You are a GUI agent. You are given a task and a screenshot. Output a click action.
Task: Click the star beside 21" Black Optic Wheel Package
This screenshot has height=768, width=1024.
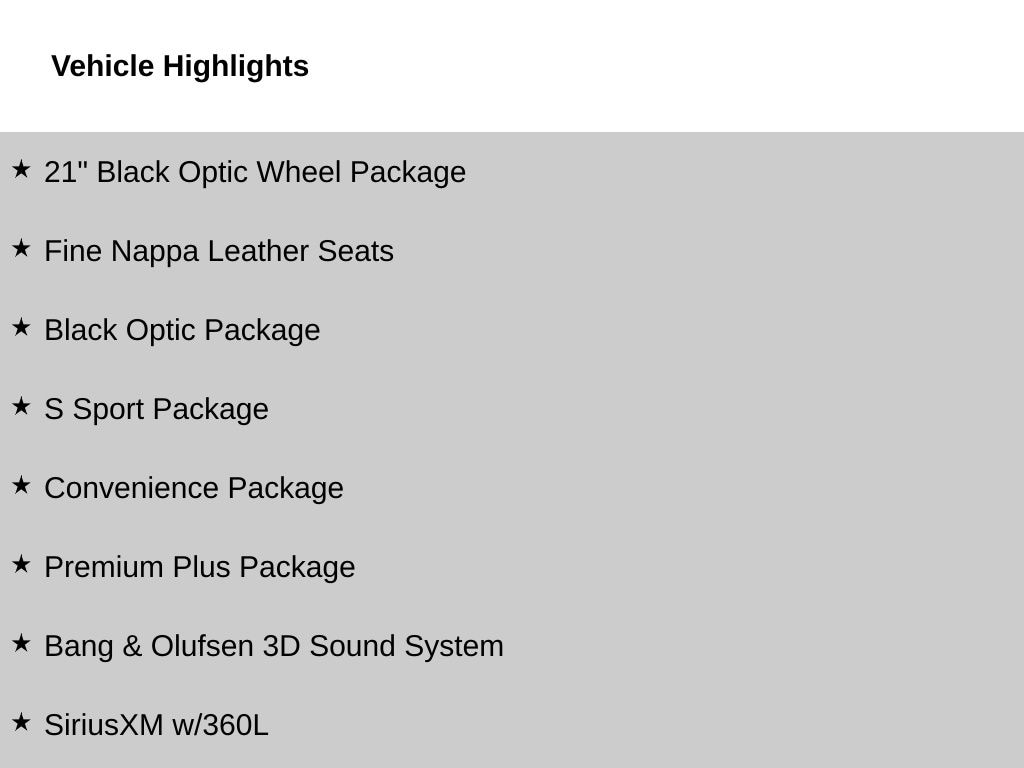pos(21,169)
